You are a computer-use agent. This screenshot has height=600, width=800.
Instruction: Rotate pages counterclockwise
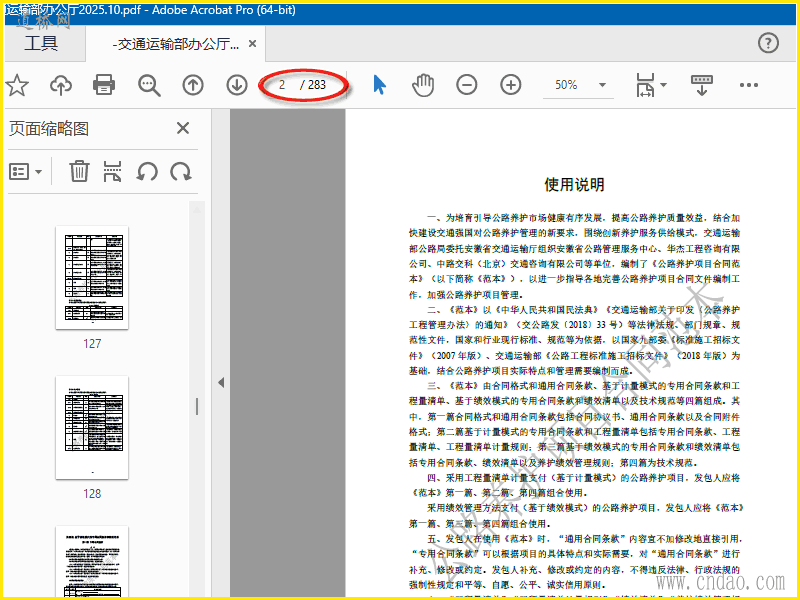pos(146,171)
